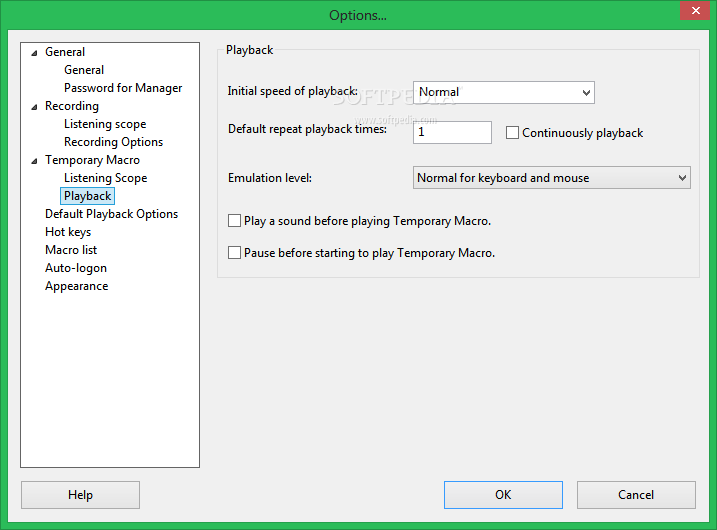The height and width of the screenshot is (530, 717).
Task: Toggle Play a sound before playing checkbox
Action: coord(235,221)
